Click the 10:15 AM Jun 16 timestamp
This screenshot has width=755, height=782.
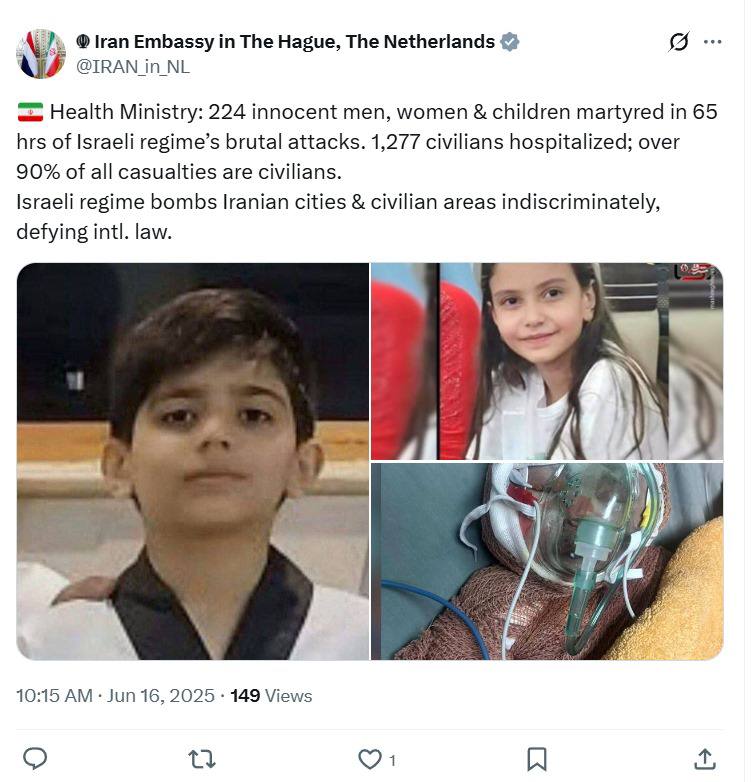click(x=115, y=696)
